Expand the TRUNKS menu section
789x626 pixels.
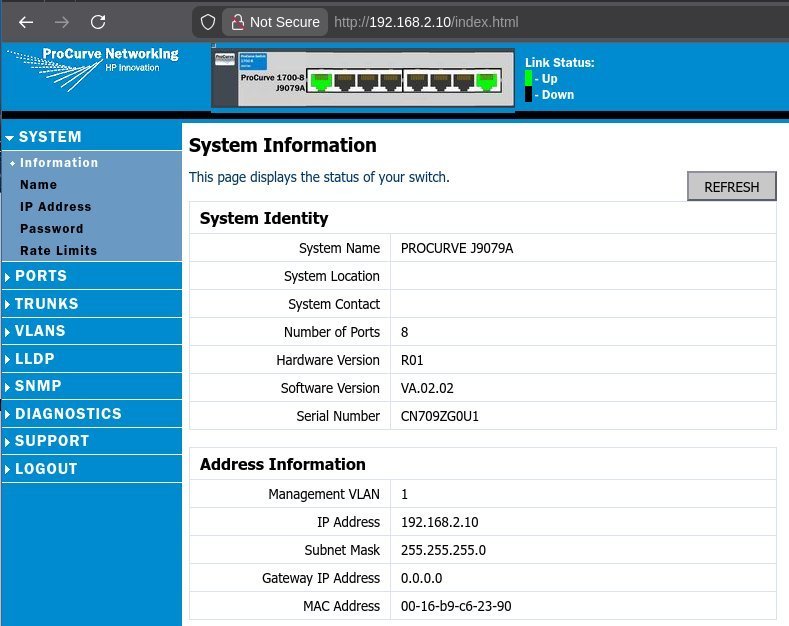tap(46, 304)
